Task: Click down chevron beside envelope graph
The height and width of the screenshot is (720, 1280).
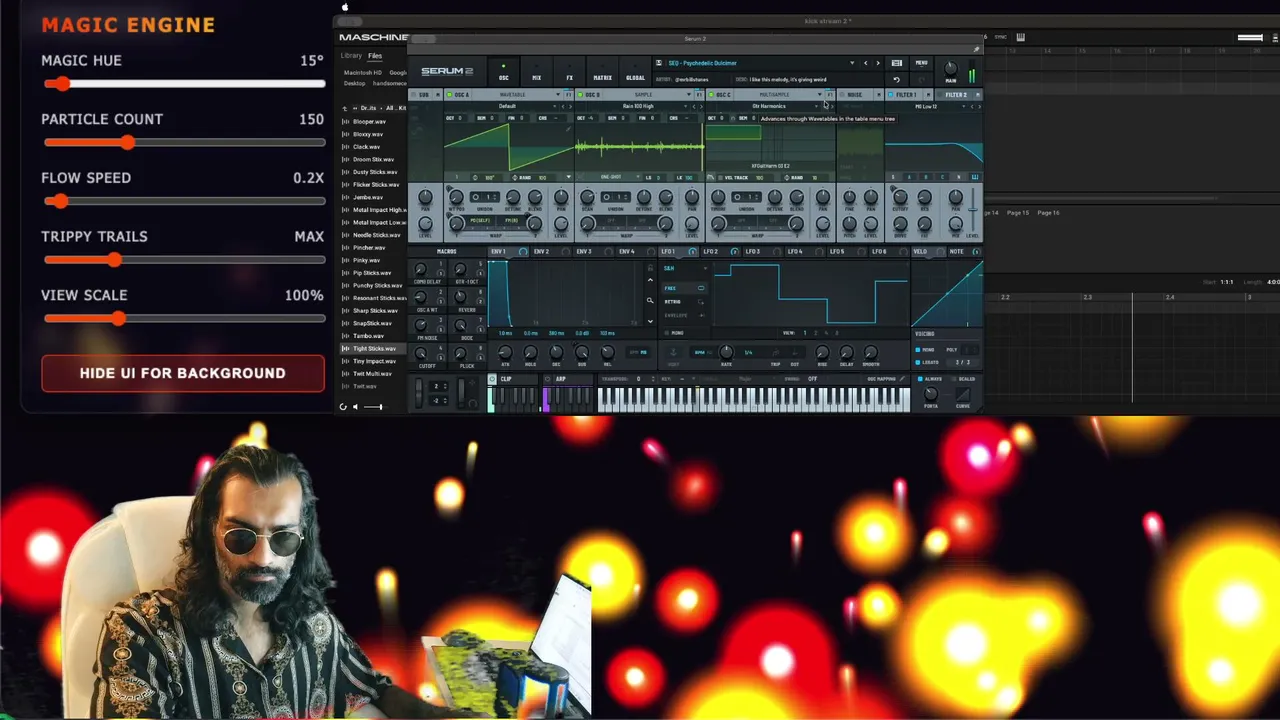Action: [650, 321]
